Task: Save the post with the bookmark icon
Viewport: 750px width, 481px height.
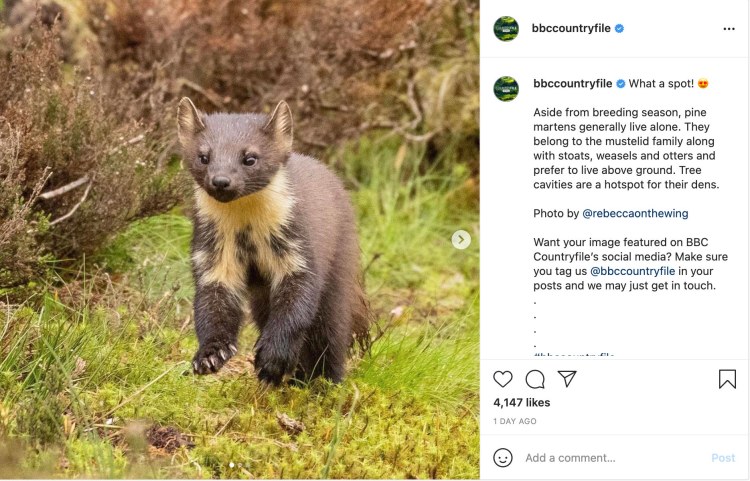Action: coord(727,379)
